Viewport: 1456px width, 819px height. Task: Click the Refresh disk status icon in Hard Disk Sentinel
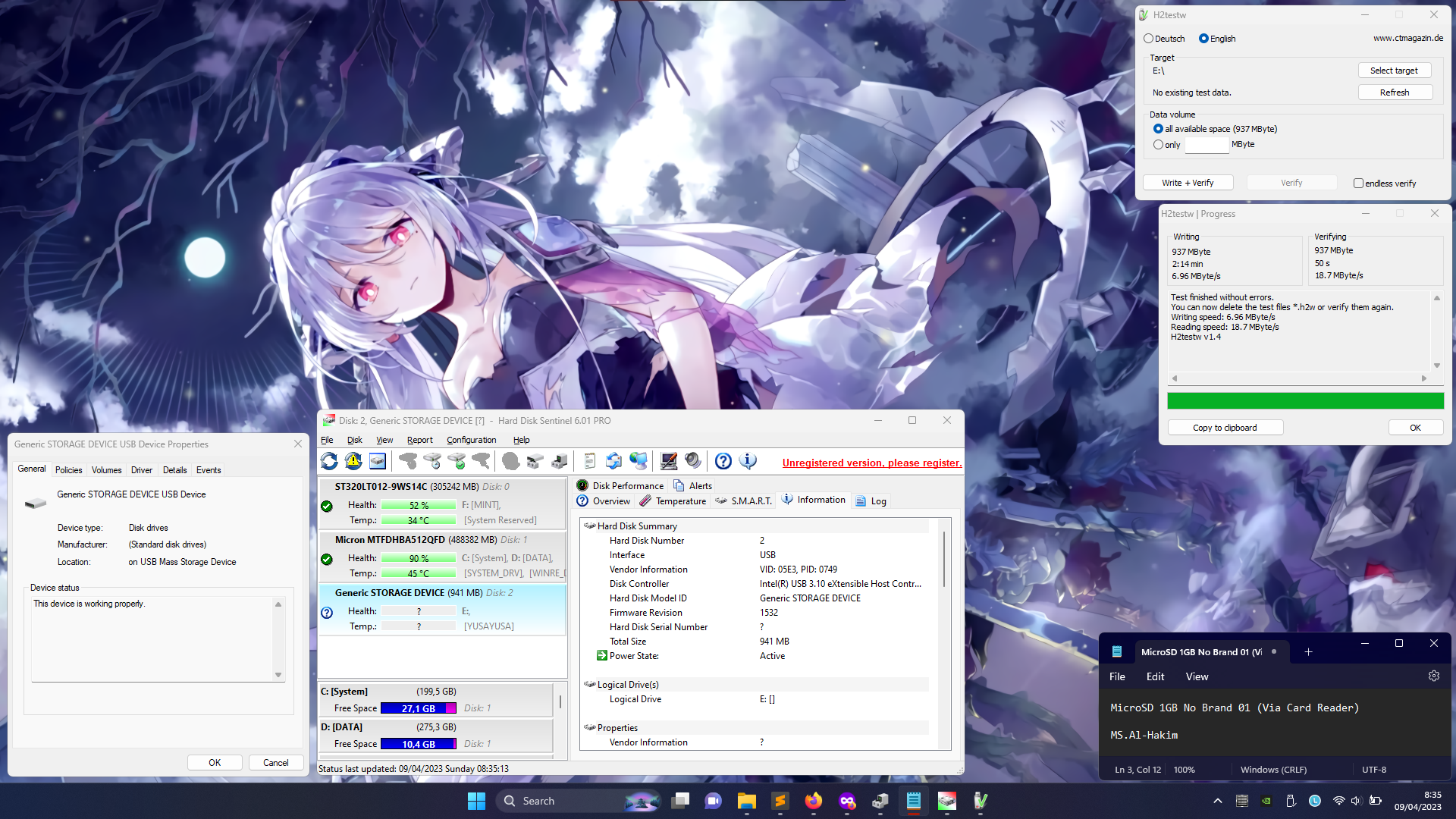pos(329,461)
